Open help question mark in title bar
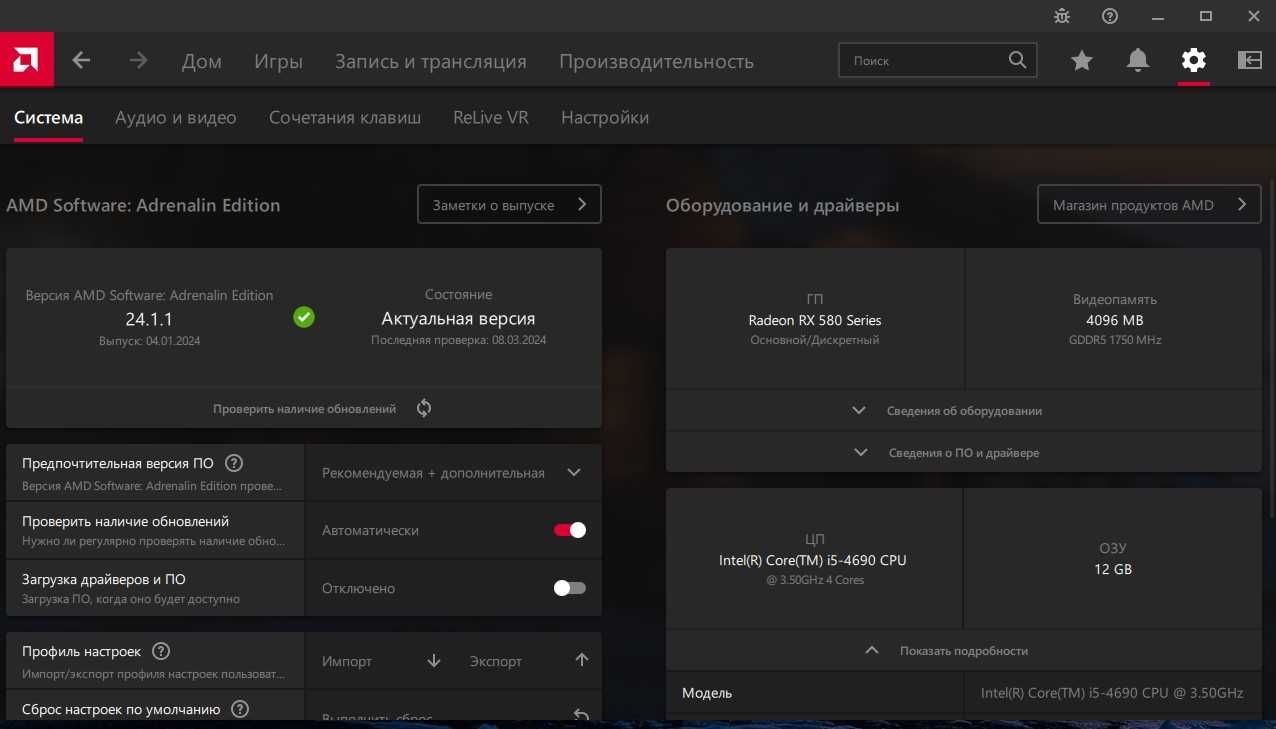 click(1110, 16)
